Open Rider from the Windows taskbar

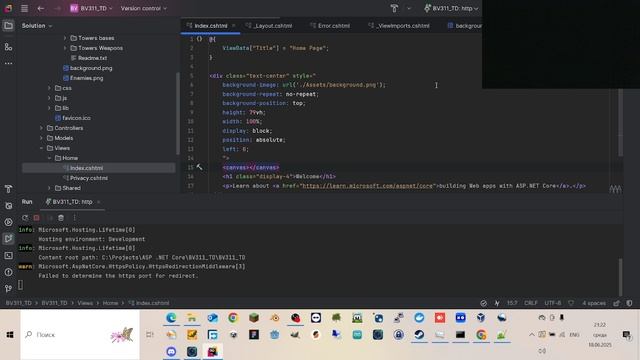click(213, 351)
